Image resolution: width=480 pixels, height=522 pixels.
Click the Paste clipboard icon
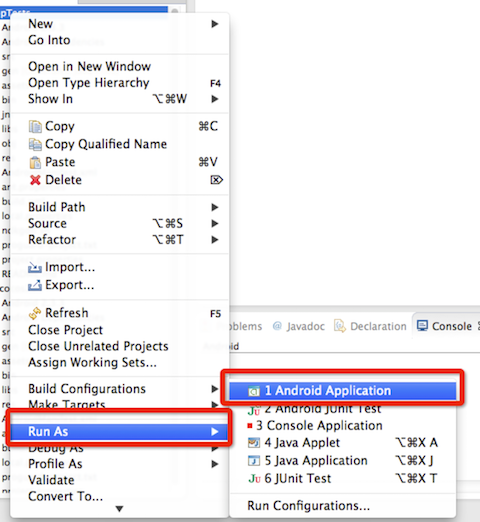coord(35,162)
